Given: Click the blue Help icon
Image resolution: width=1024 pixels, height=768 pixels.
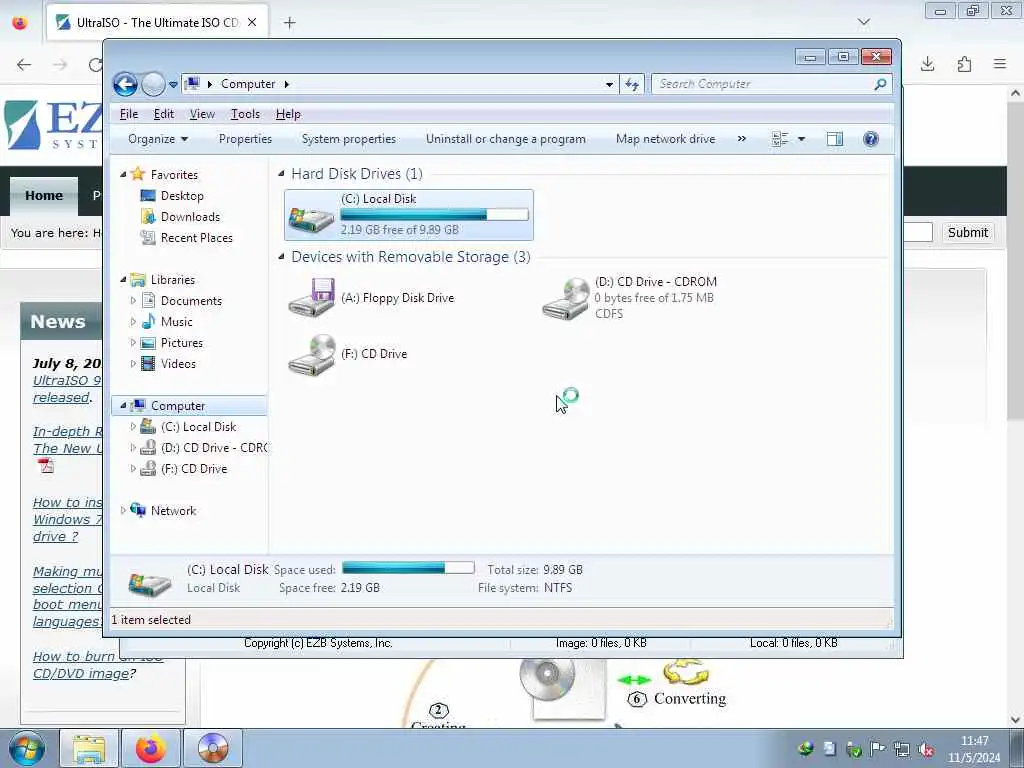Looking at the screenshot, I should (871, 139).
